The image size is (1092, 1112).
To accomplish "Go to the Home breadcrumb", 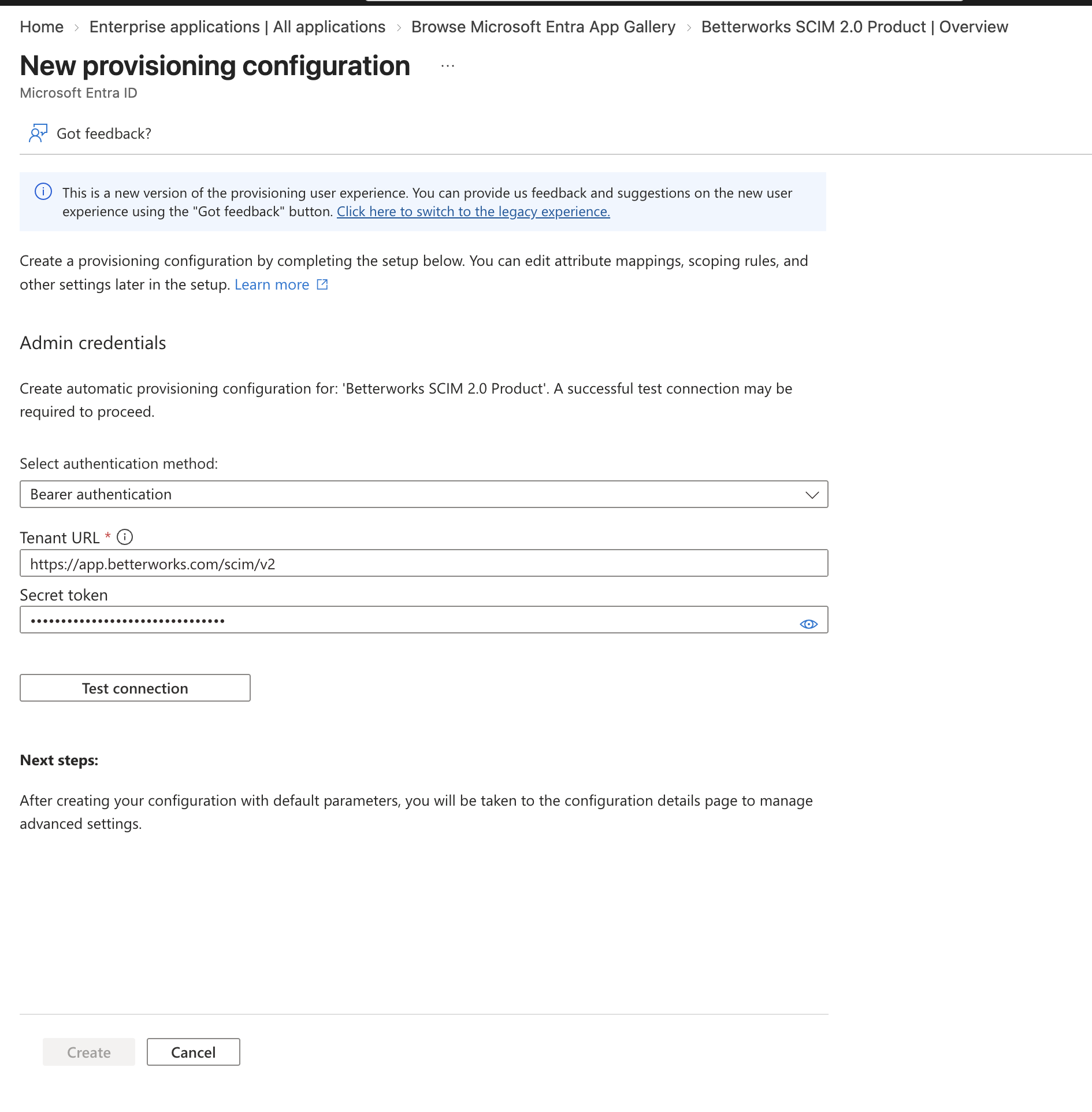I will pos(42,27).
